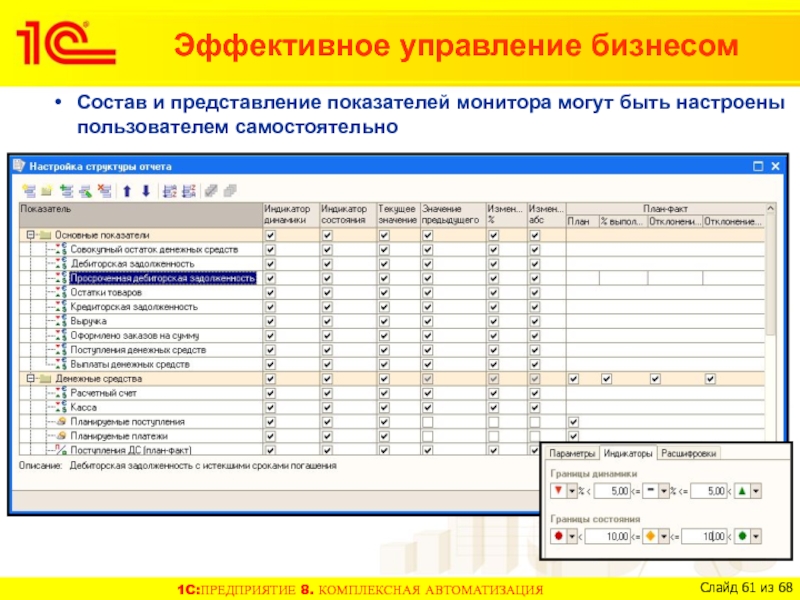Screen dimensions: 800x600
Task: Click the red down-triangle indicator swatch
Action: tap(559, 491)
